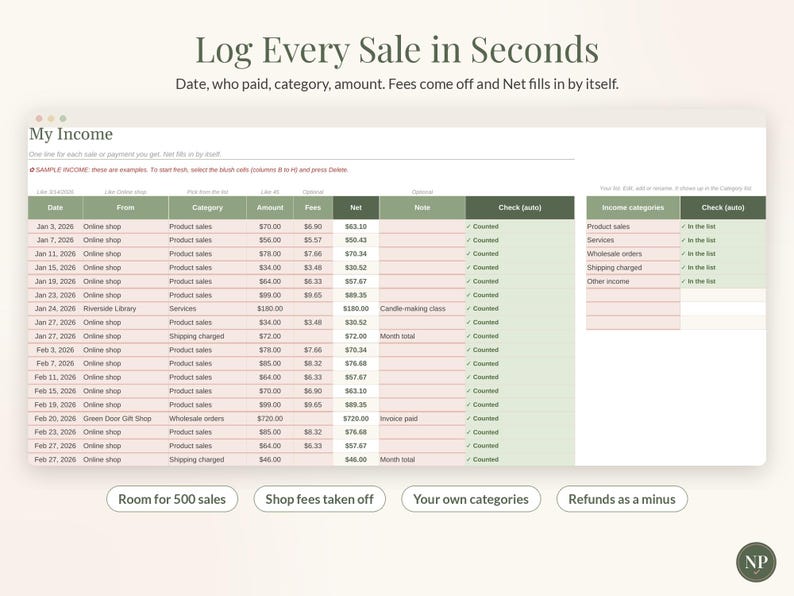Viewport: 794px width, 596px height.
Task: Click the 'My Income' sheet title
Action: click(71, 134)
